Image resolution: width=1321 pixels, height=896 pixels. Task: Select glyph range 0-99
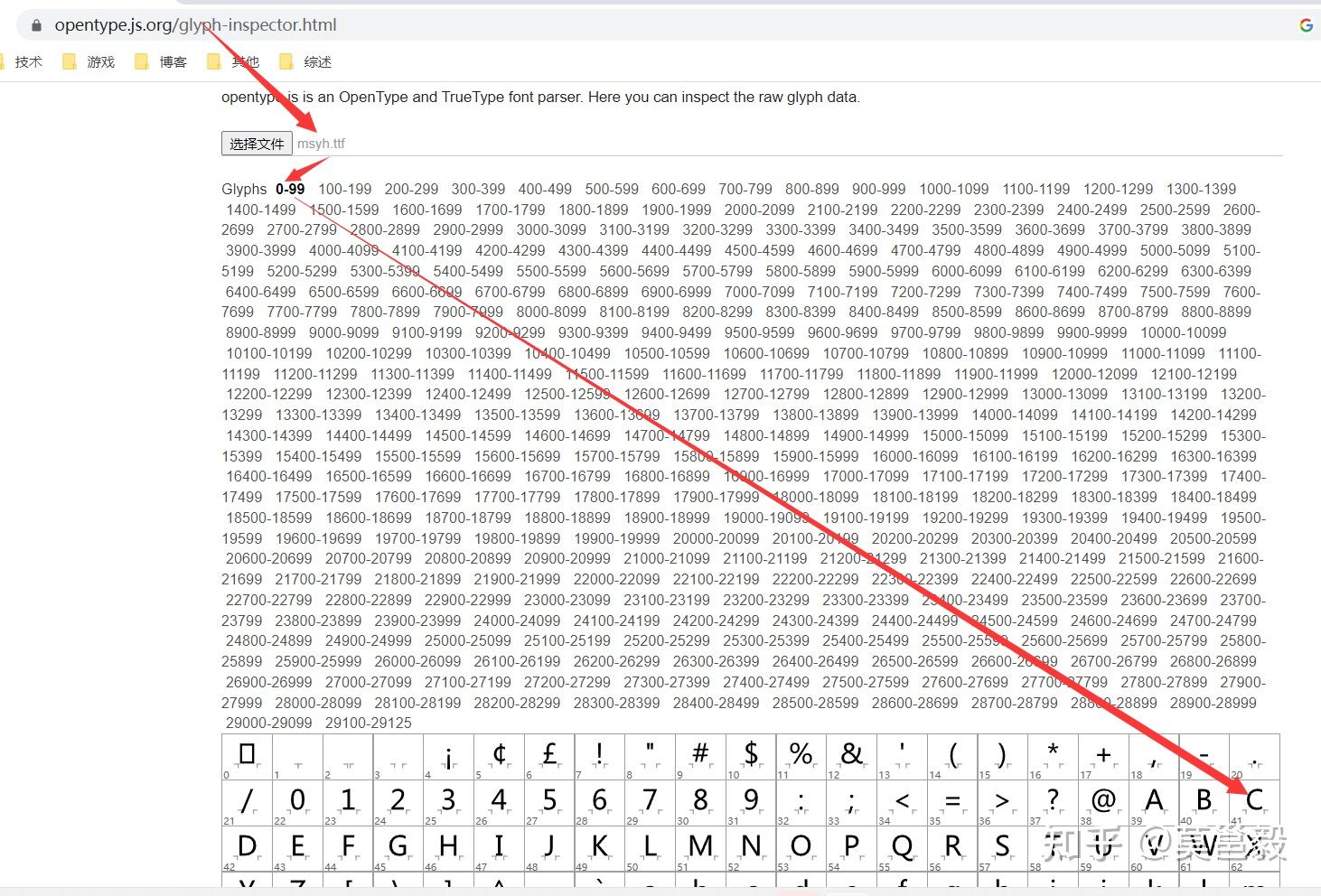tap(290, 189)
